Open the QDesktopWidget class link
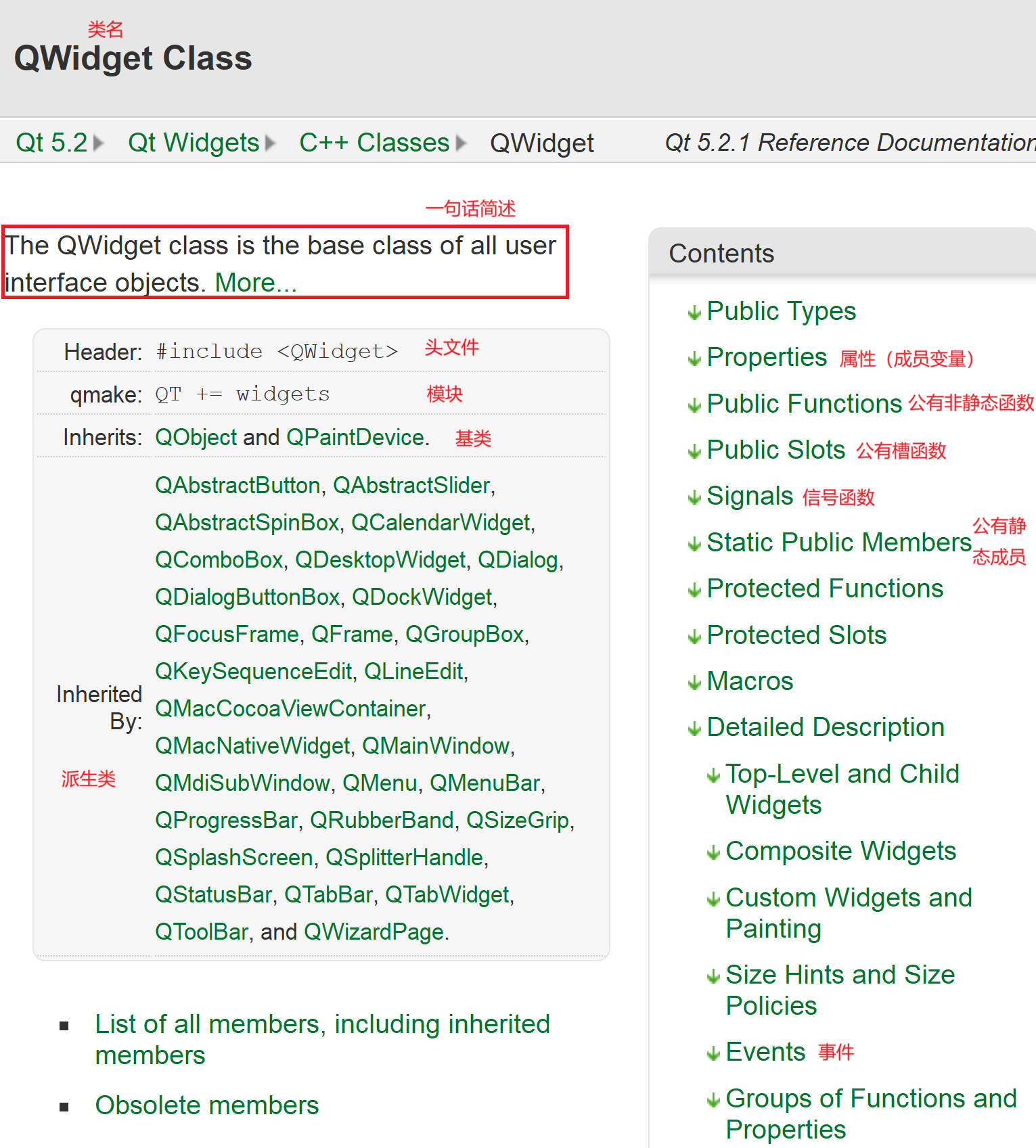 [x=380, y=559]
